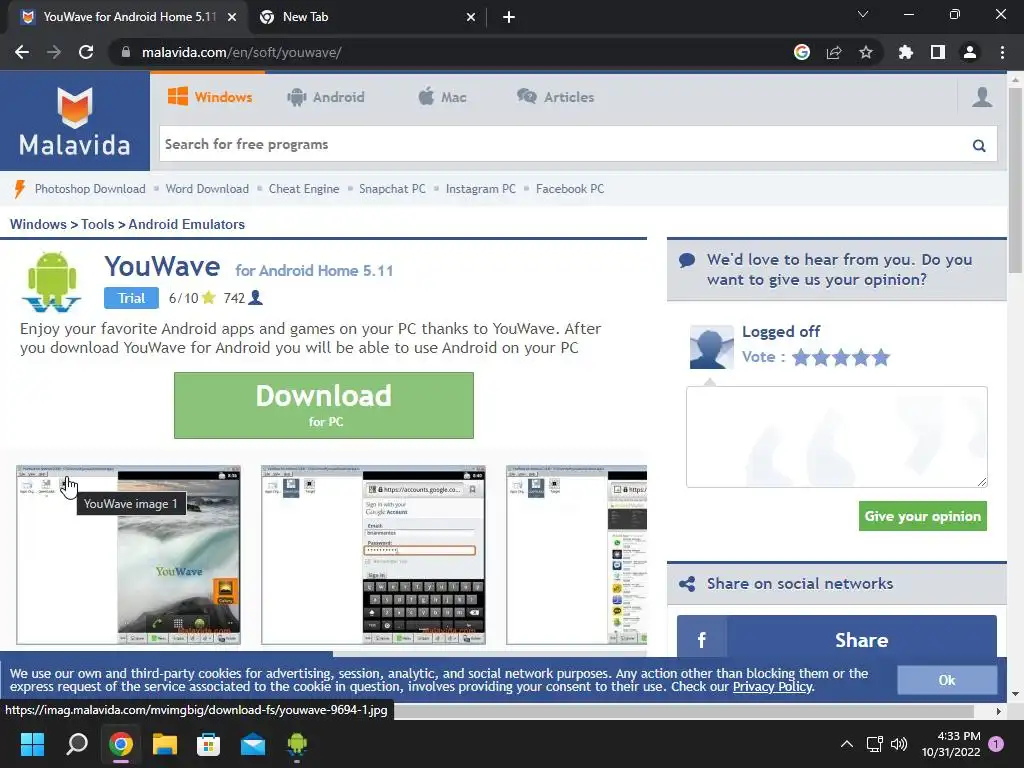Image resolution: width=1024 pixels, height=768 pixels.
Task: Click the Facebook f icon
Action: coord(702,640)
